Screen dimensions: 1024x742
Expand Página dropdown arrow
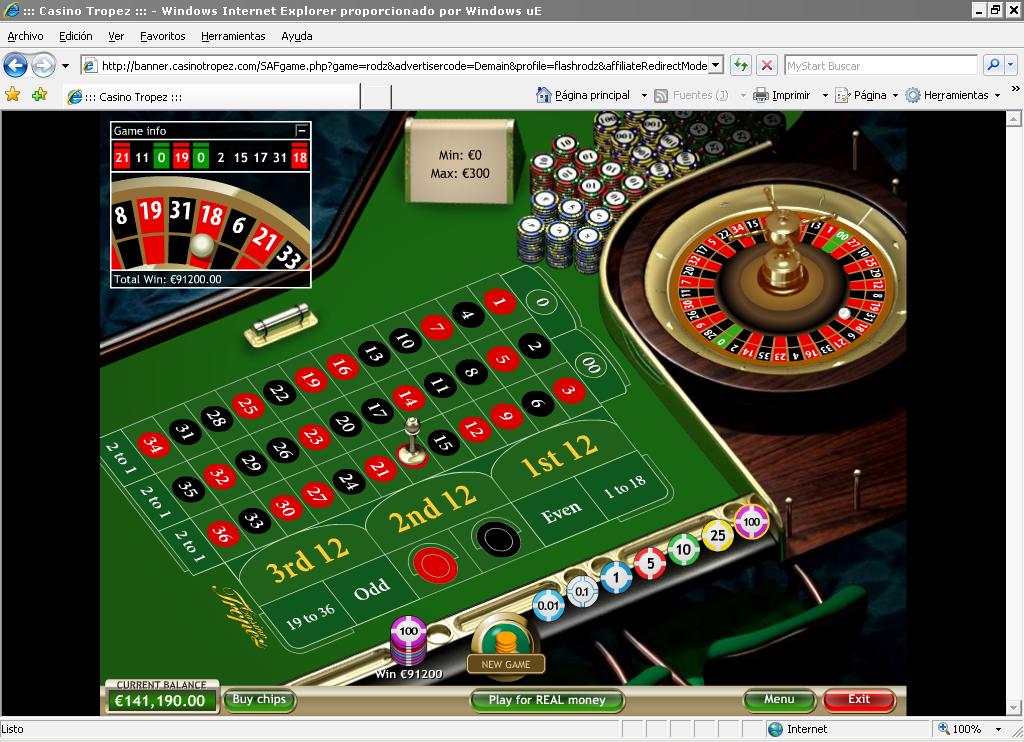895,95
